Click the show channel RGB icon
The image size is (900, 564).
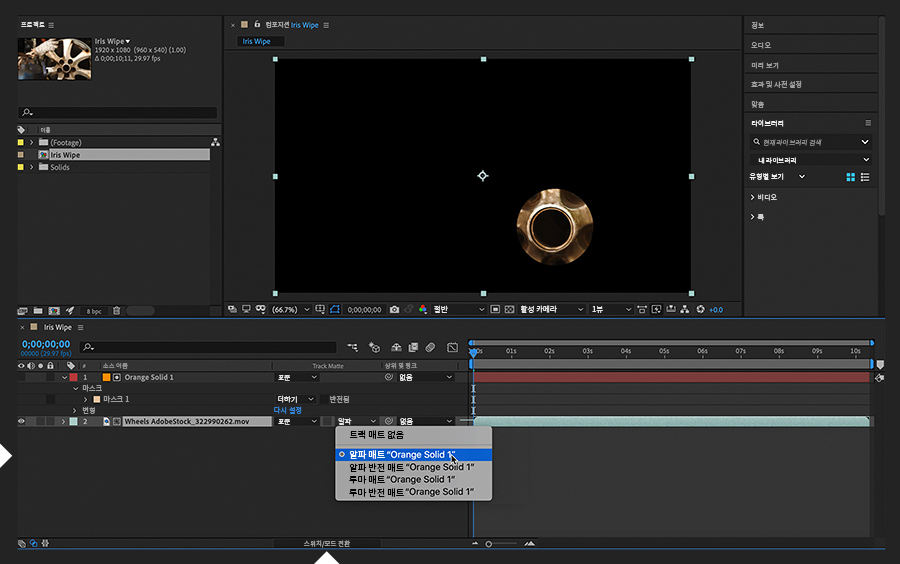tap(423, 310)
